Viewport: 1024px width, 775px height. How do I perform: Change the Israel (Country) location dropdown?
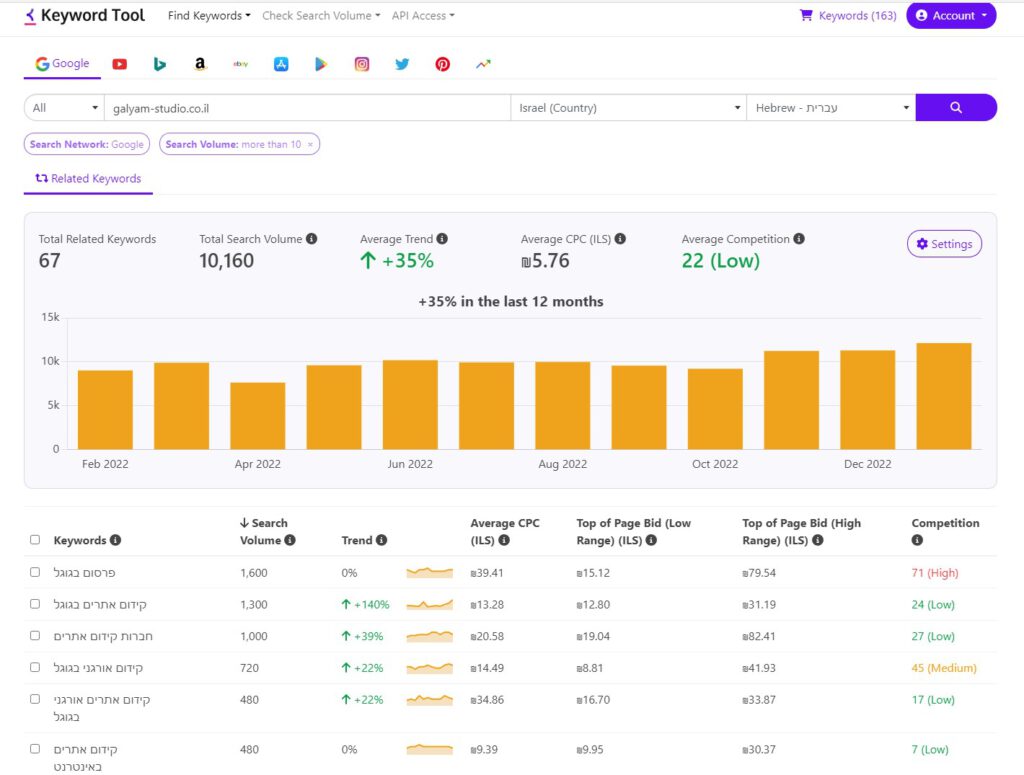click(628, 108)
